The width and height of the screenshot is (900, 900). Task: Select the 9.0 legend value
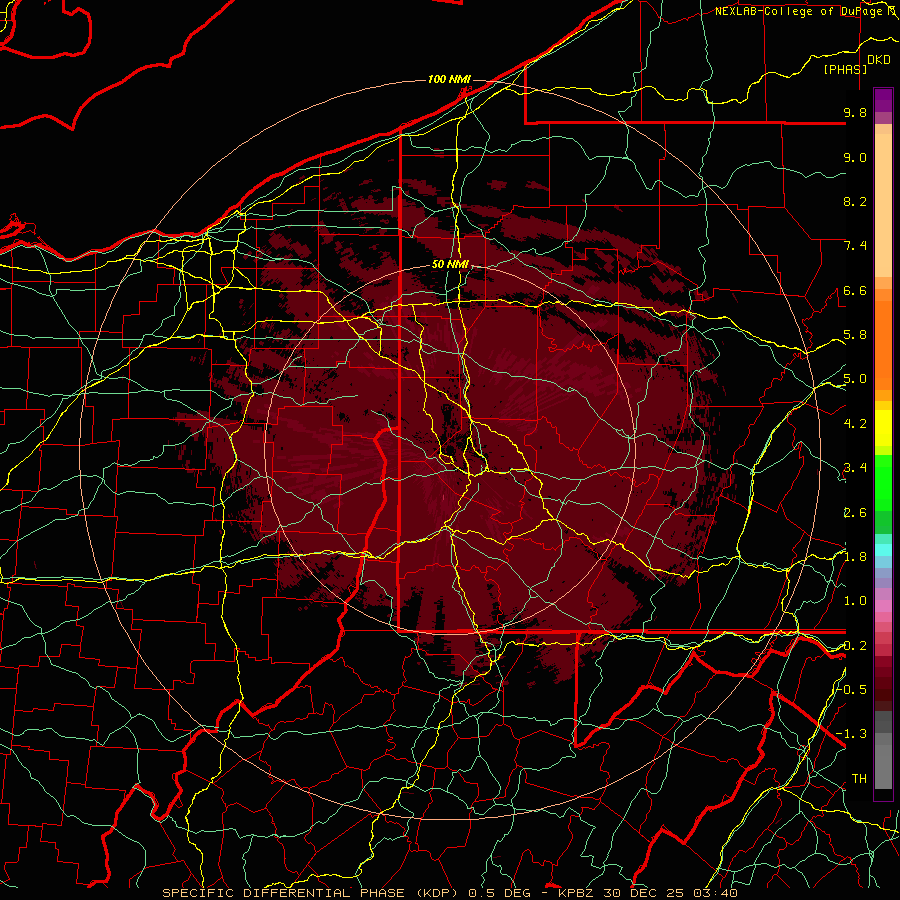(x=855, y=157)
